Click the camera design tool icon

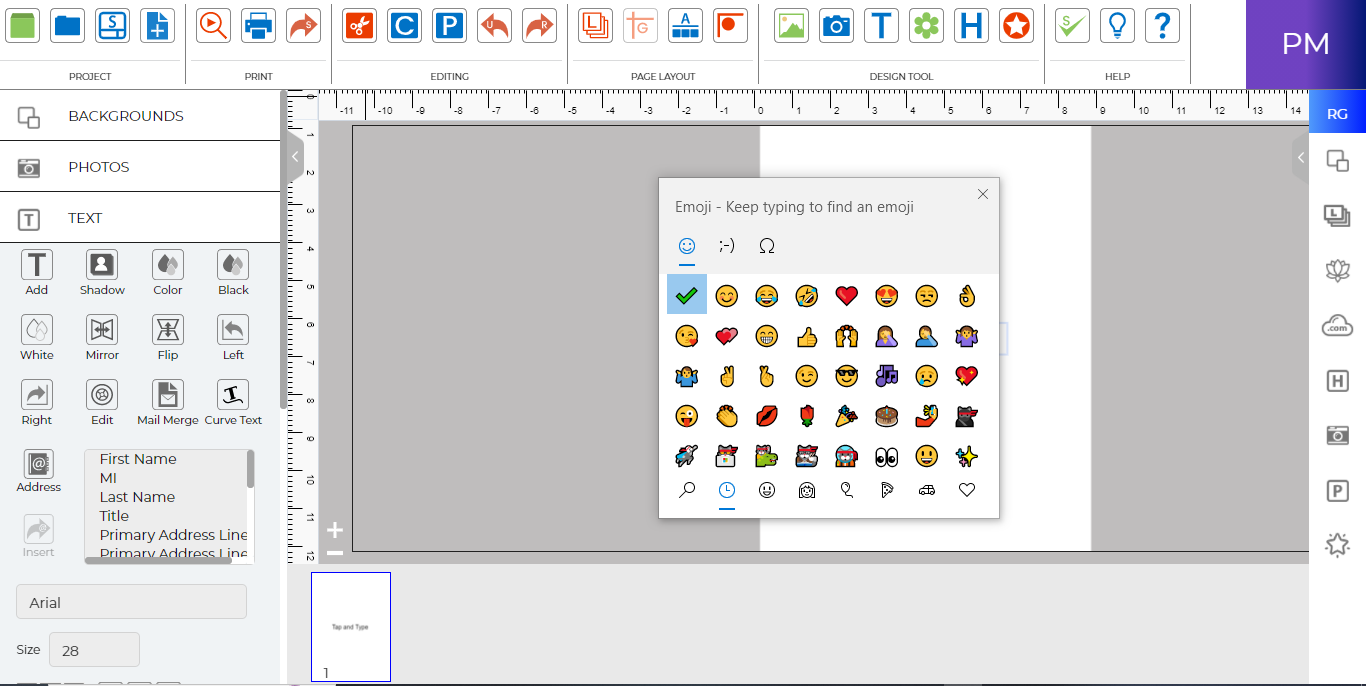pos(836,25)
